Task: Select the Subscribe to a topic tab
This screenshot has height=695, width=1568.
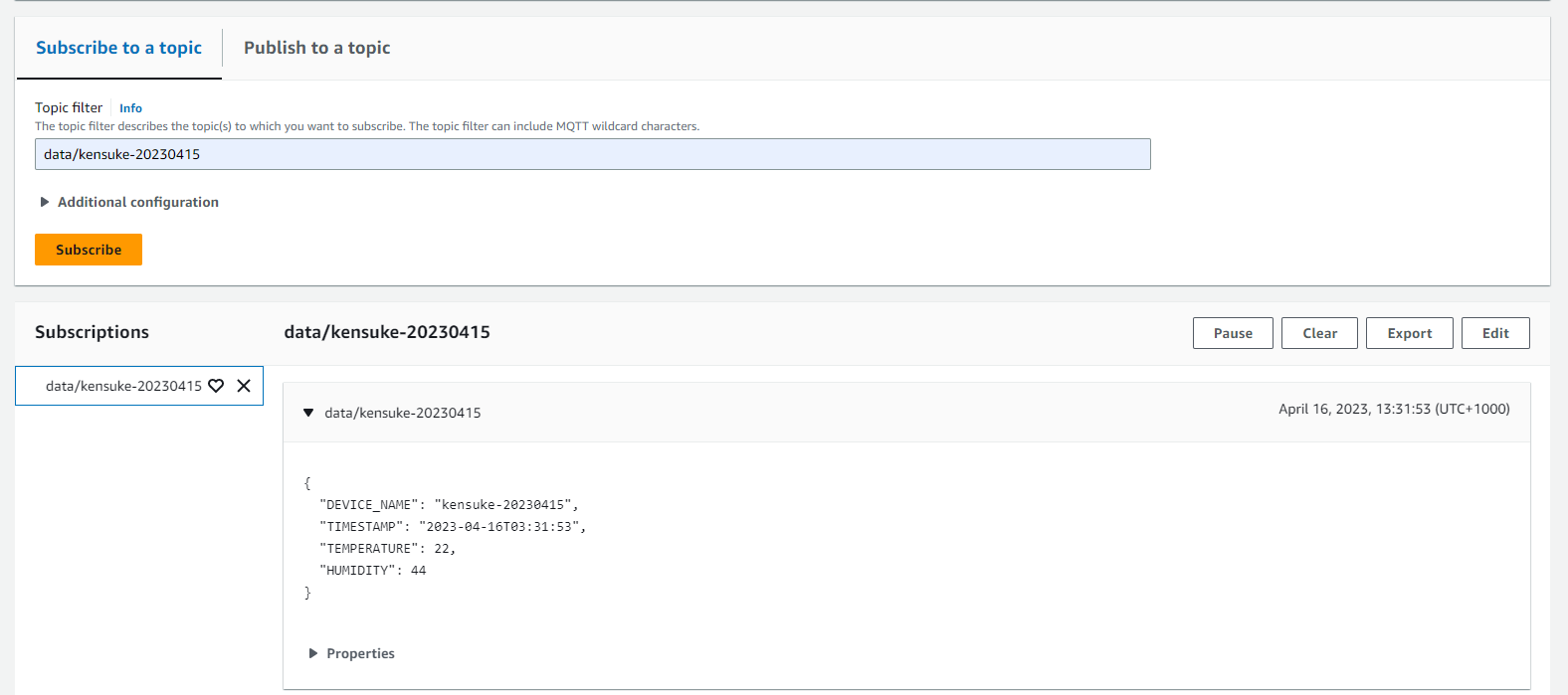Action: click(x=118, y=48)
